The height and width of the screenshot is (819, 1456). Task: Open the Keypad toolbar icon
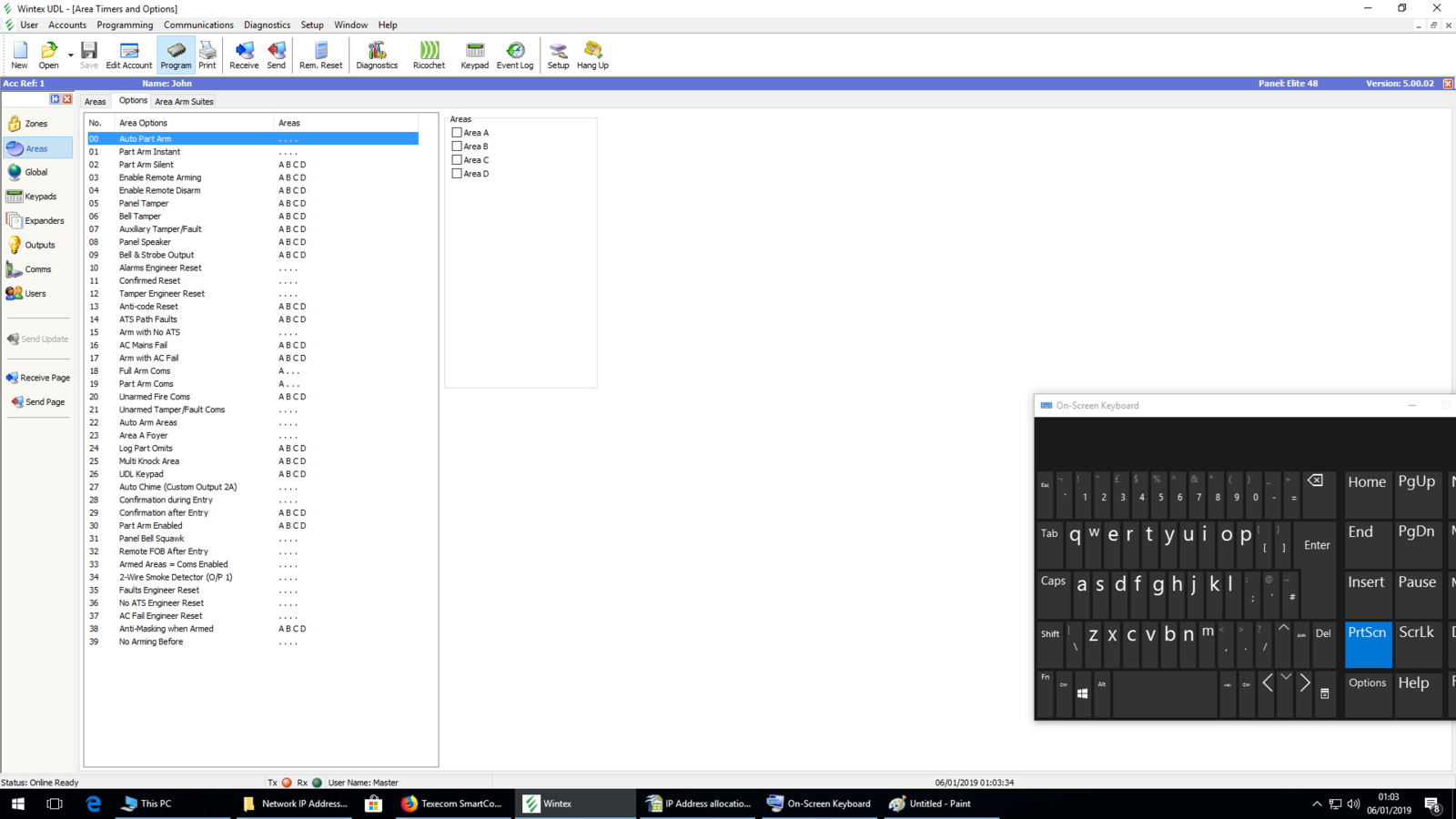pos(474,55)
